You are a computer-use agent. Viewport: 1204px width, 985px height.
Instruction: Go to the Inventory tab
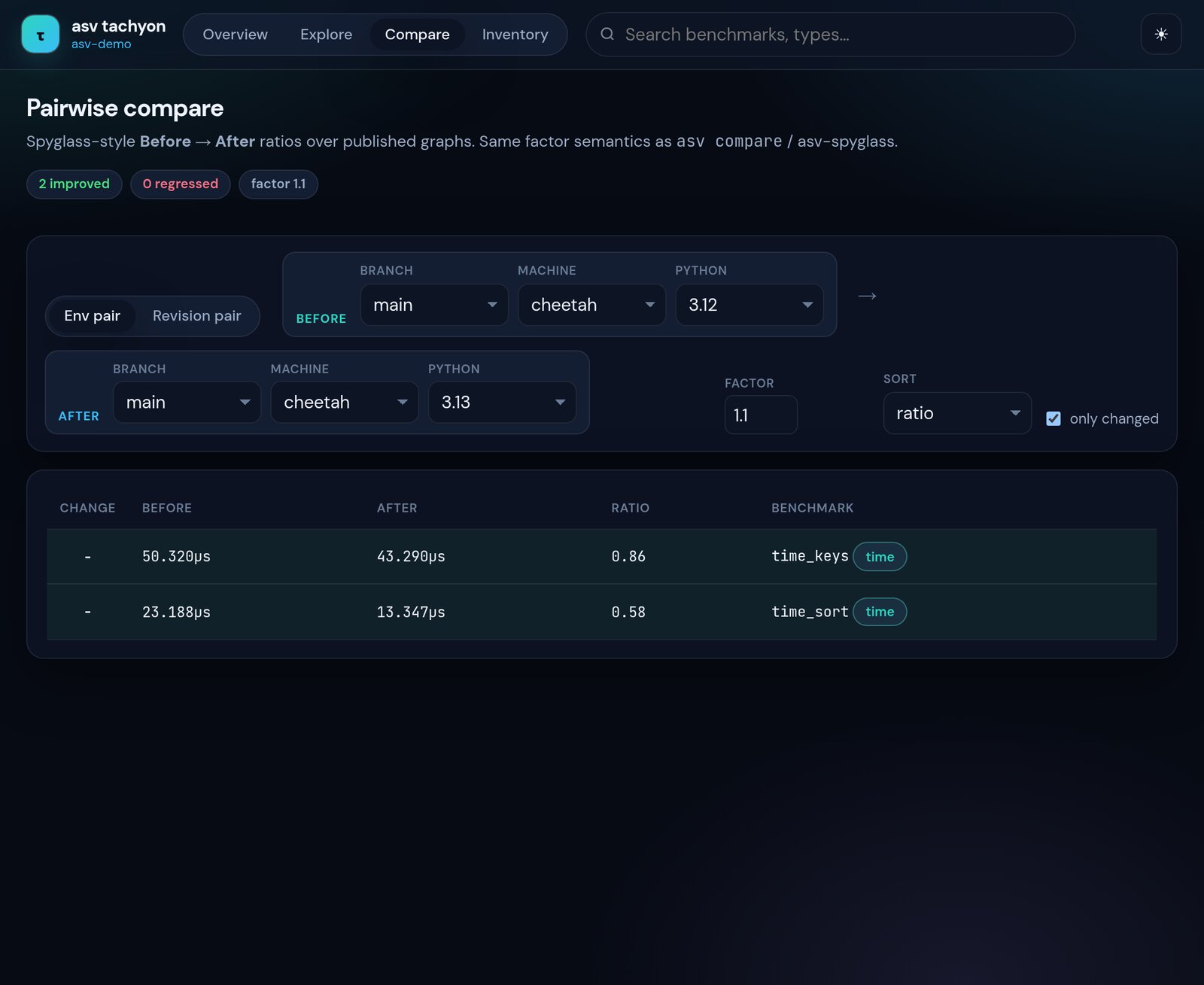(515, 34)
